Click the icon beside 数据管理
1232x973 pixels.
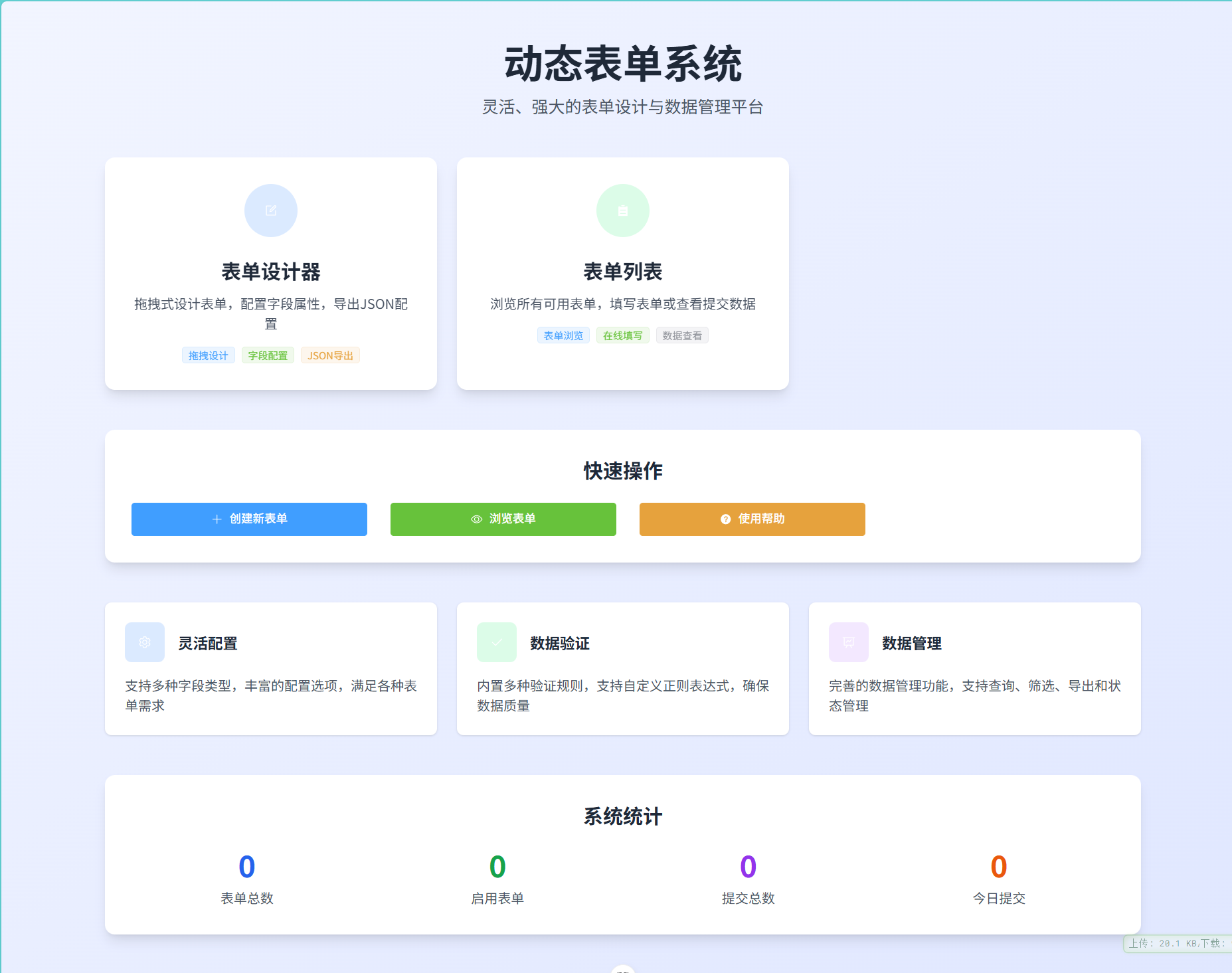849,642
